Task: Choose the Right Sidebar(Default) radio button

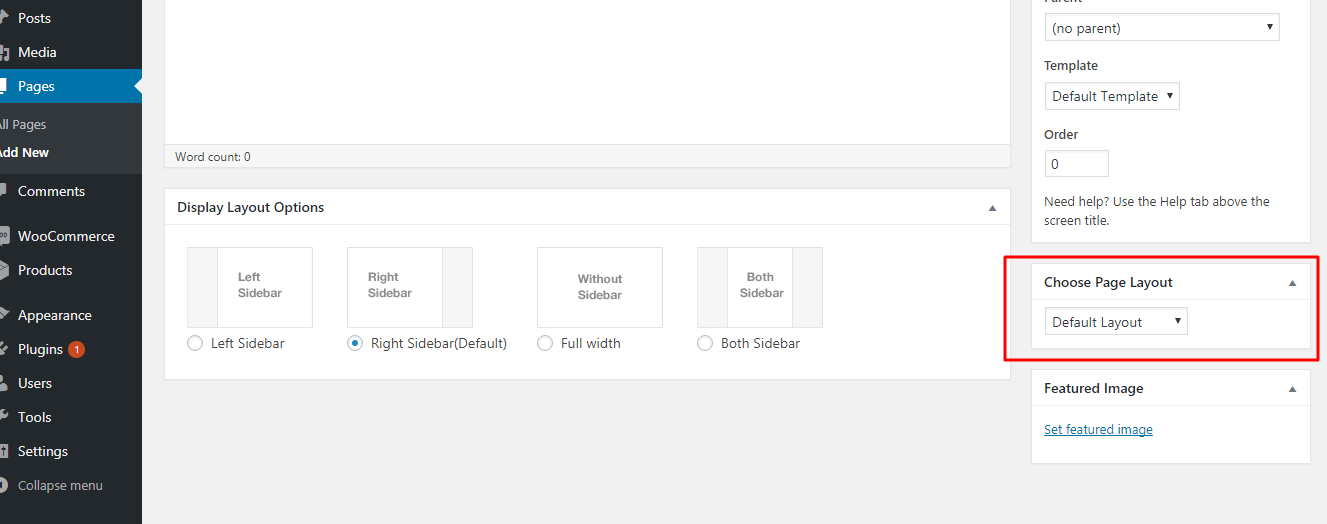Action: click(355, 343)
